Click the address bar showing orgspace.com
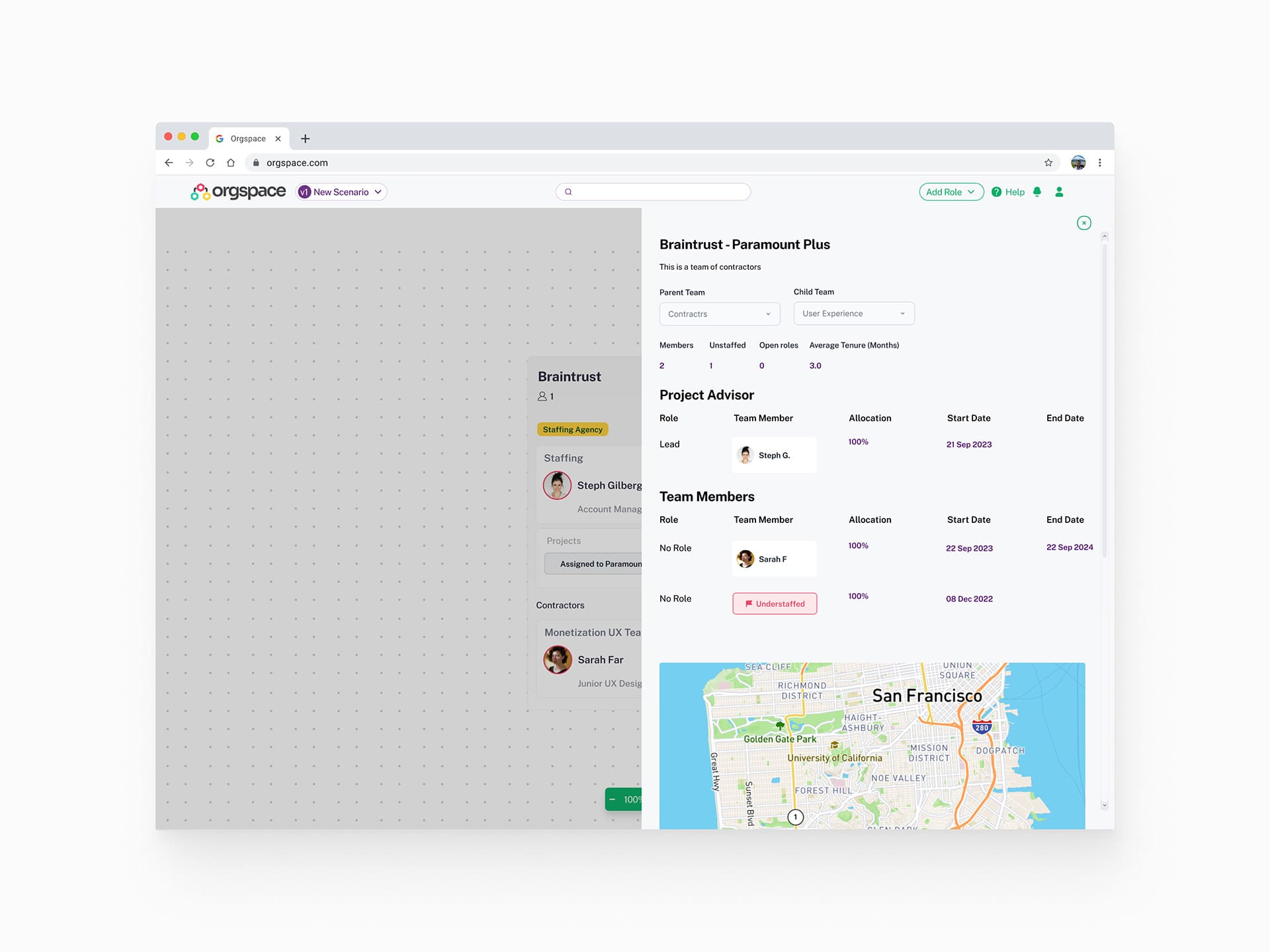1270x952 pixels. coord(652,163)
